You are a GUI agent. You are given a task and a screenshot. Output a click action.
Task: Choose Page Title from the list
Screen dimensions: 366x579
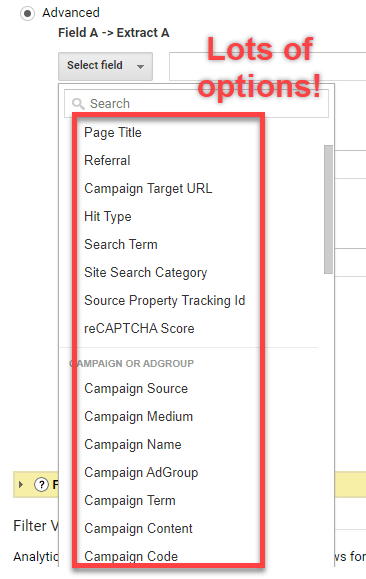click(x=113, y=132)
